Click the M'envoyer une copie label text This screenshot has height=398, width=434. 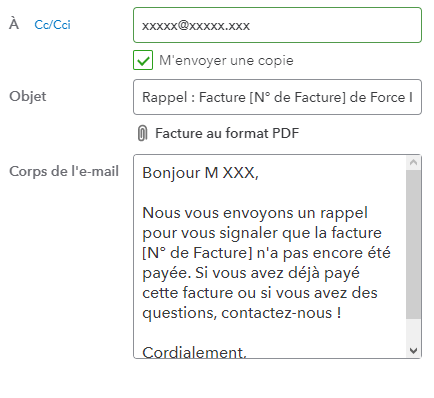(226, 60)
